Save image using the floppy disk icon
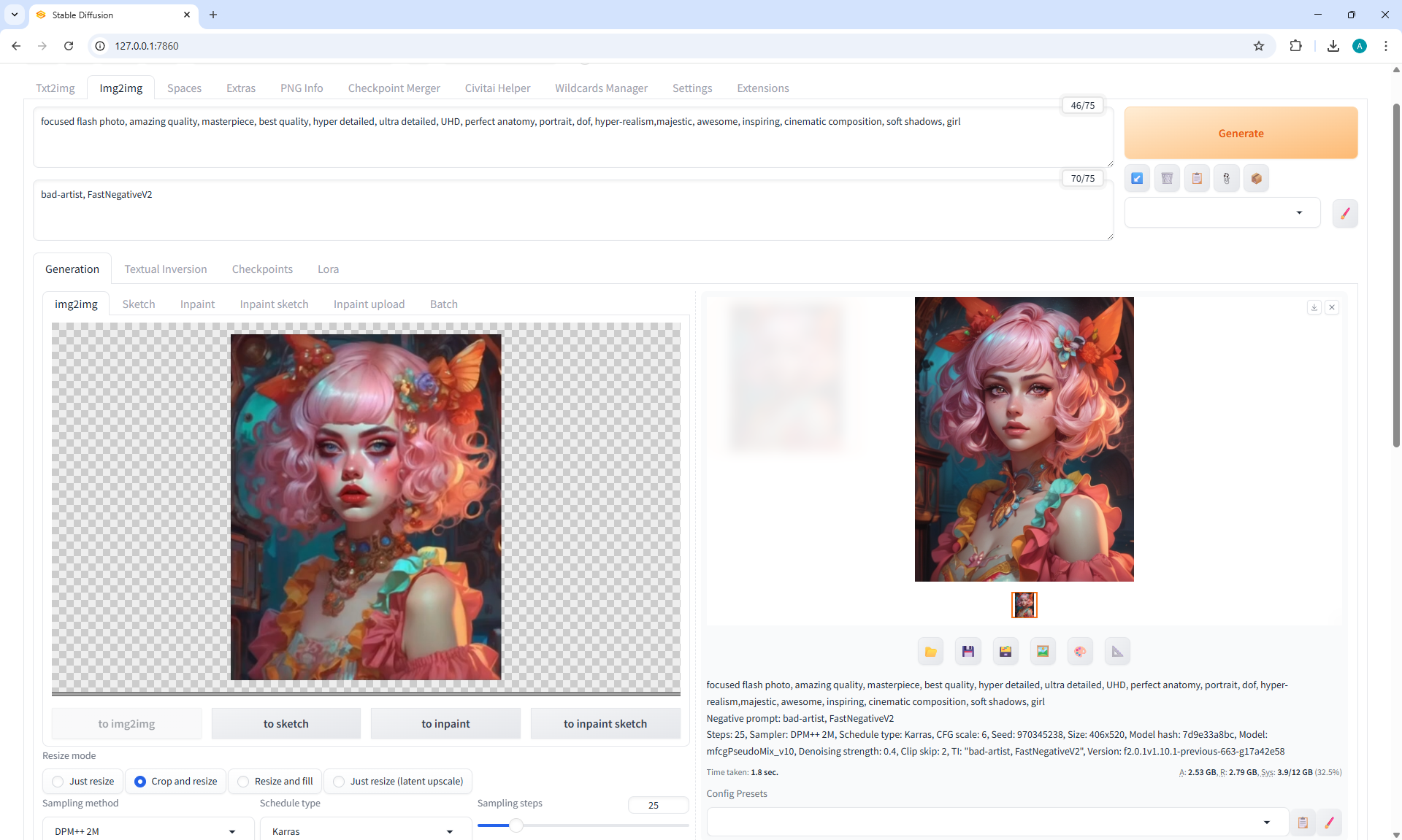Image resolution: width=1402 pixels, height=840 pixels. 968,652
